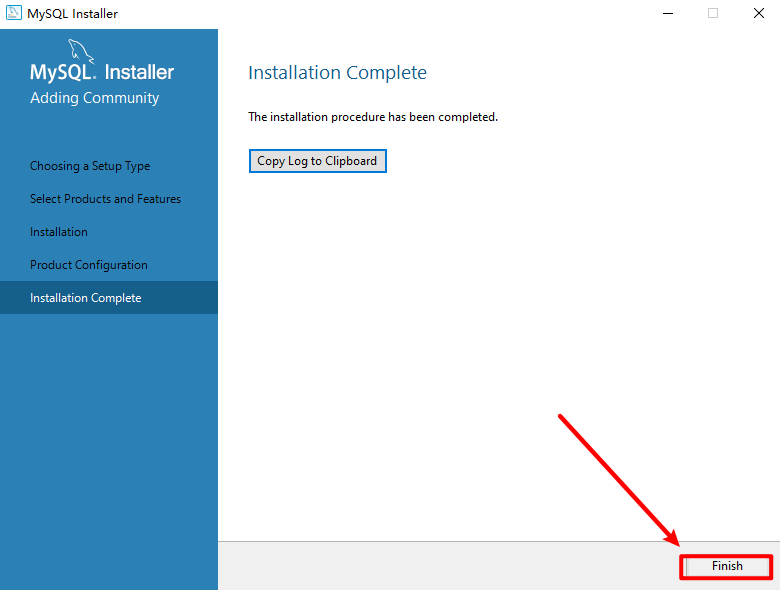Click the "MySQL. Installer" sidebar wordmark

pos(102,73)
